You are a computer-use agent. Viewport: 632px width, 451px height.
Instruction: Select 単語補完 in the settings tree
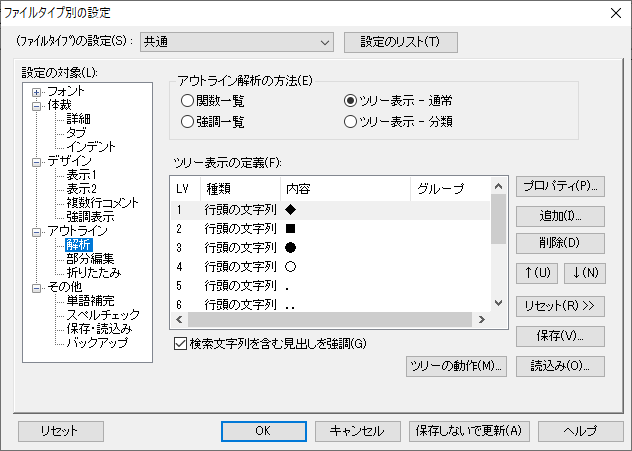[x=90, y=301]
